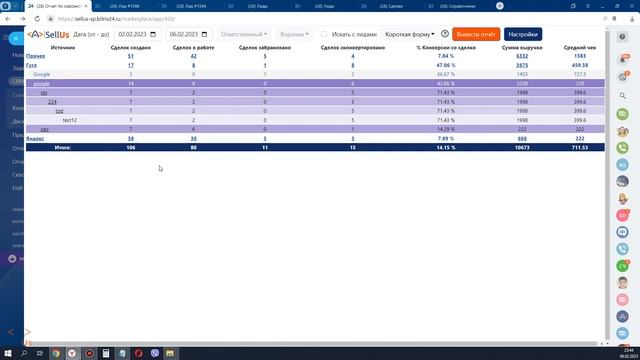This screenshot has width=640, height=360.
Task: Open new tab with plus button
Action: click(x=500, y=6)
